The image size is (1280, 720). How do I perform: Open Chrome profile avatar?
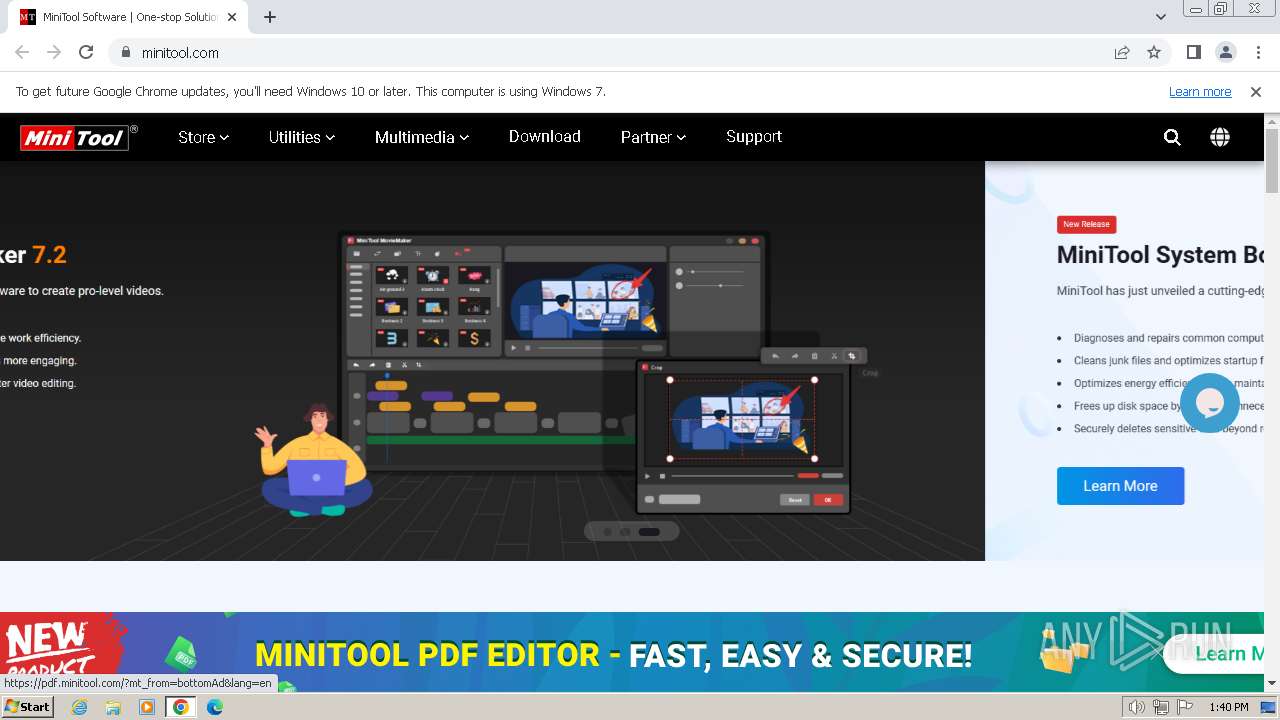tap(1226, 52)
